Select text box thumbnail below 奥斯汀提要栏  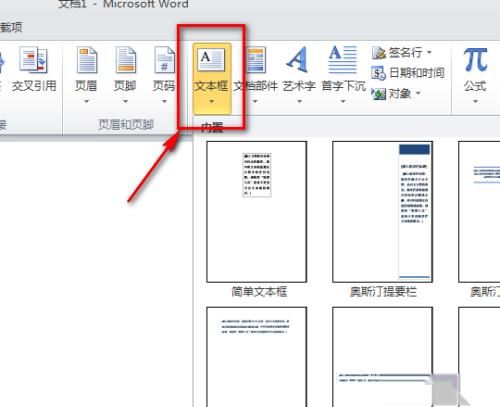point(382,357)
